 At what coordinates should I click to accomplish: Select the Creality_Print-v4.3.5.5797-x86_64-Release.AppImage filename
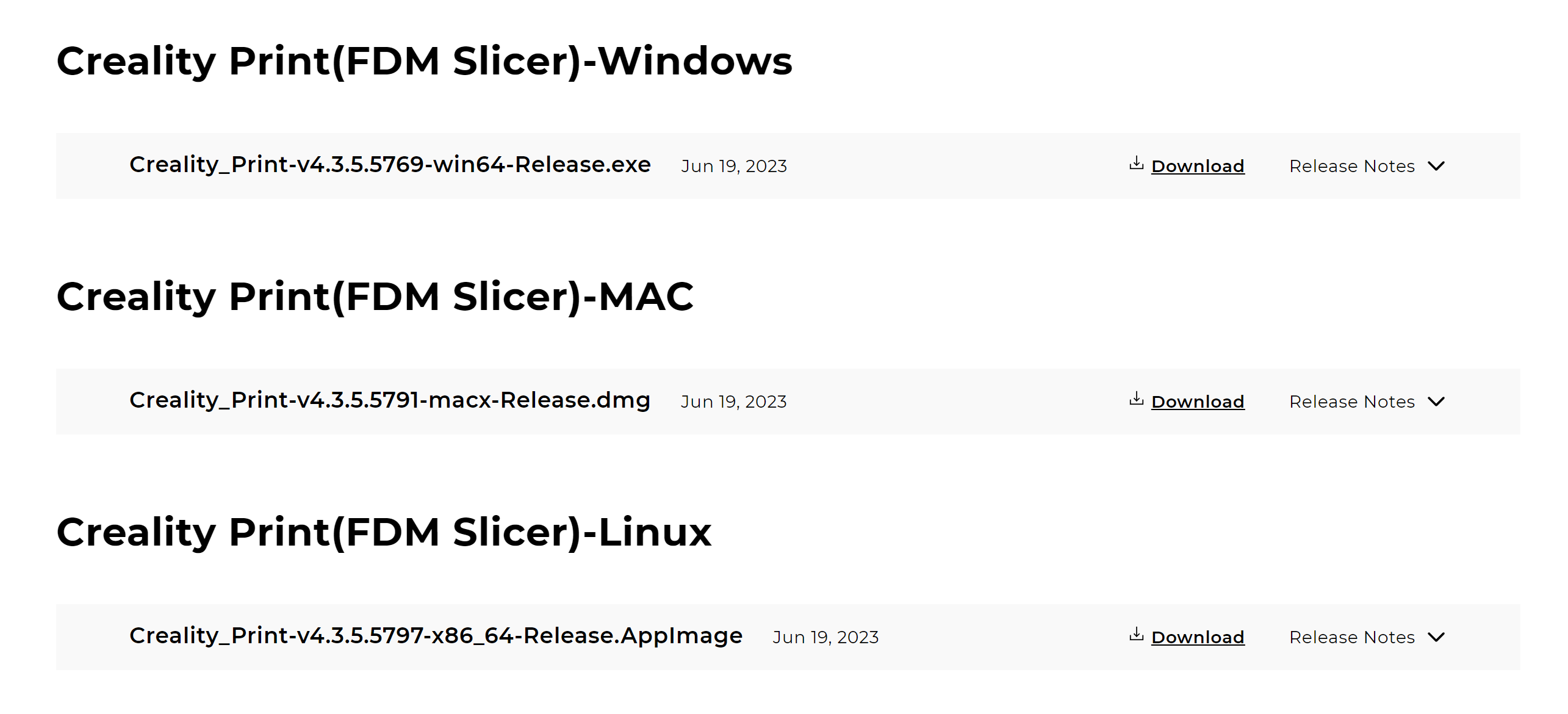436,636
